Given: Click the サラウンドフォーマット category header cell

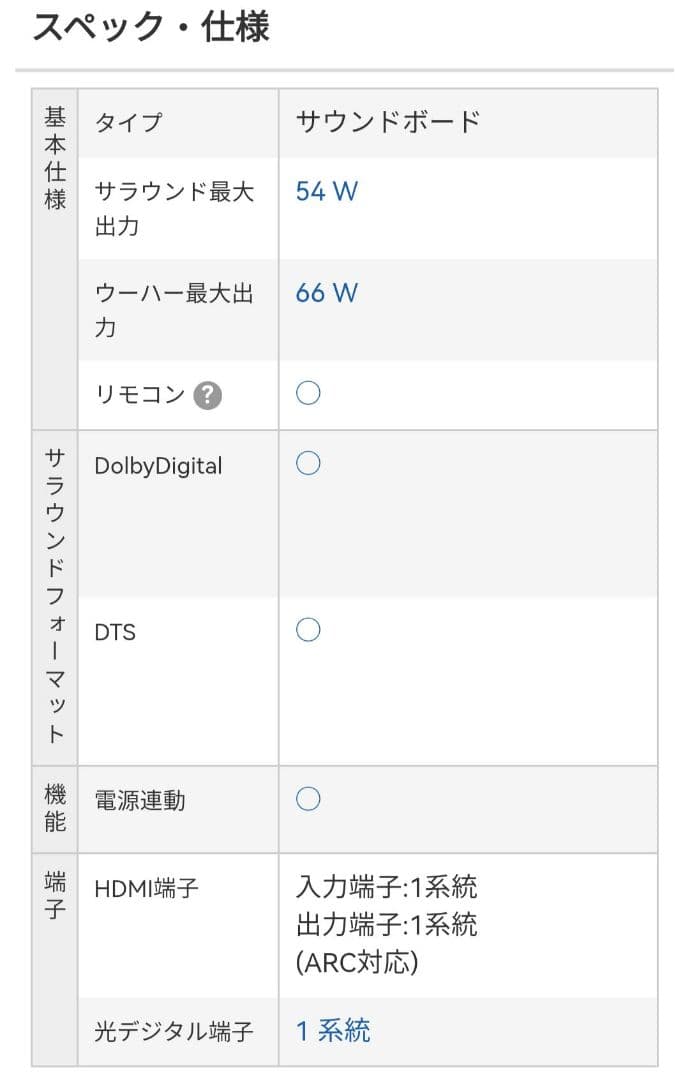Looking at the screenshot, I should (55, 594).
